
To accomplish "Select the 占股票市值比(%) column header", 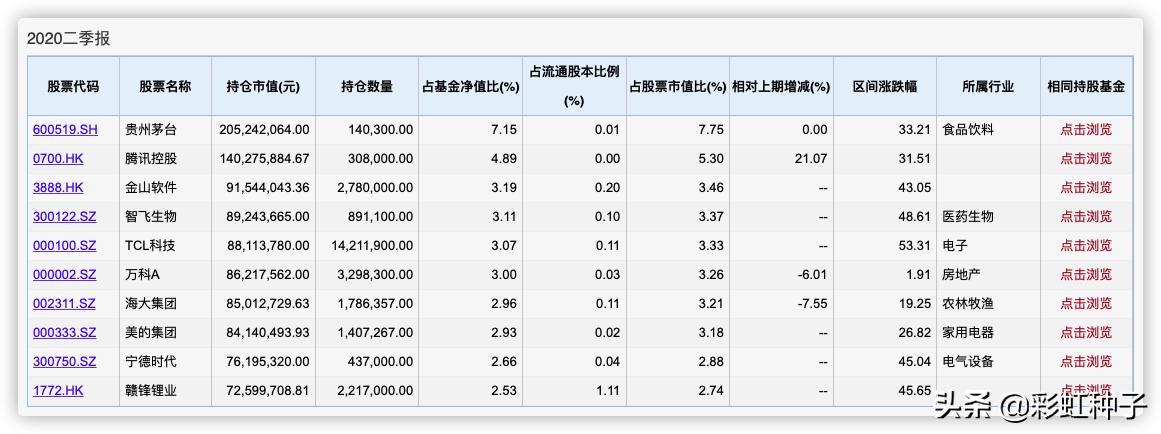I will pyautogui.click(x=677, y=86).
